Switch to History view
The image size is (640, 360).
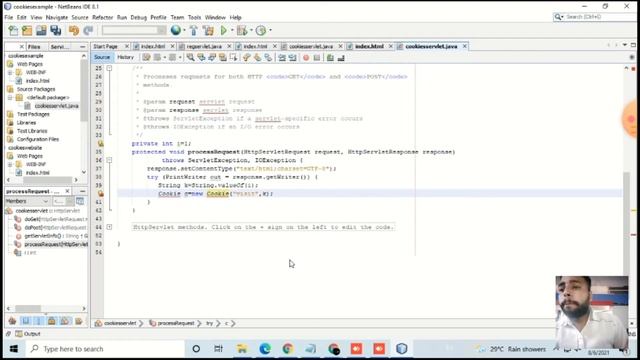[125, 57]
